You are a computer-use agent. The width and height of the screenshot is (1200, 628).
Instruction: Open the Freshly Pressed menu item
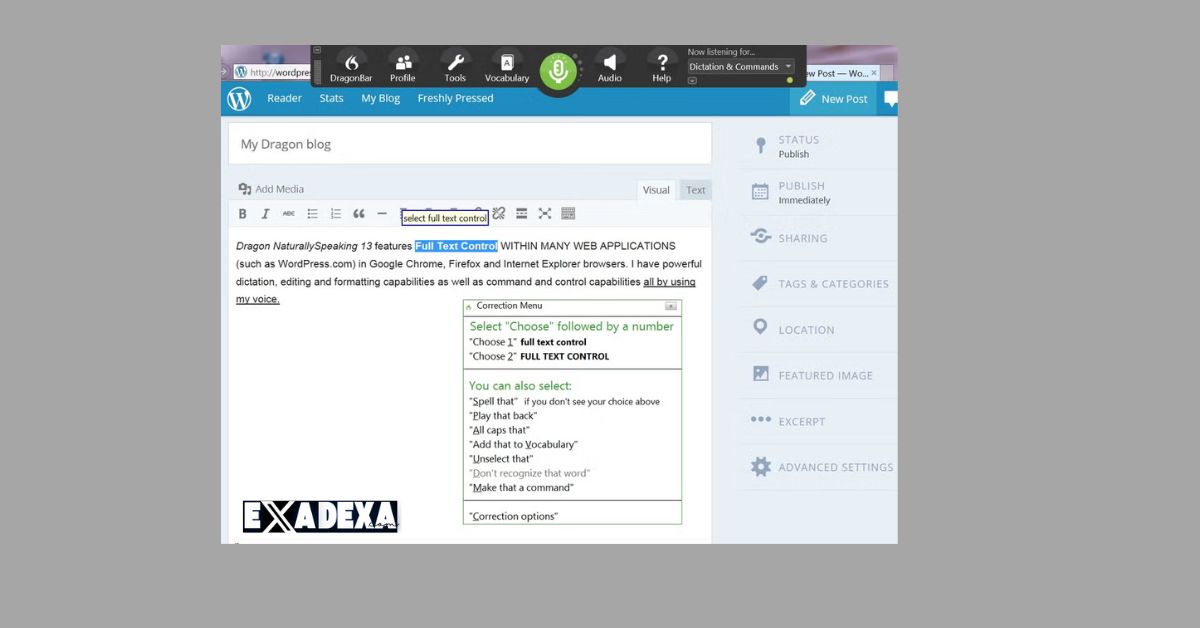tap(455, 98)
